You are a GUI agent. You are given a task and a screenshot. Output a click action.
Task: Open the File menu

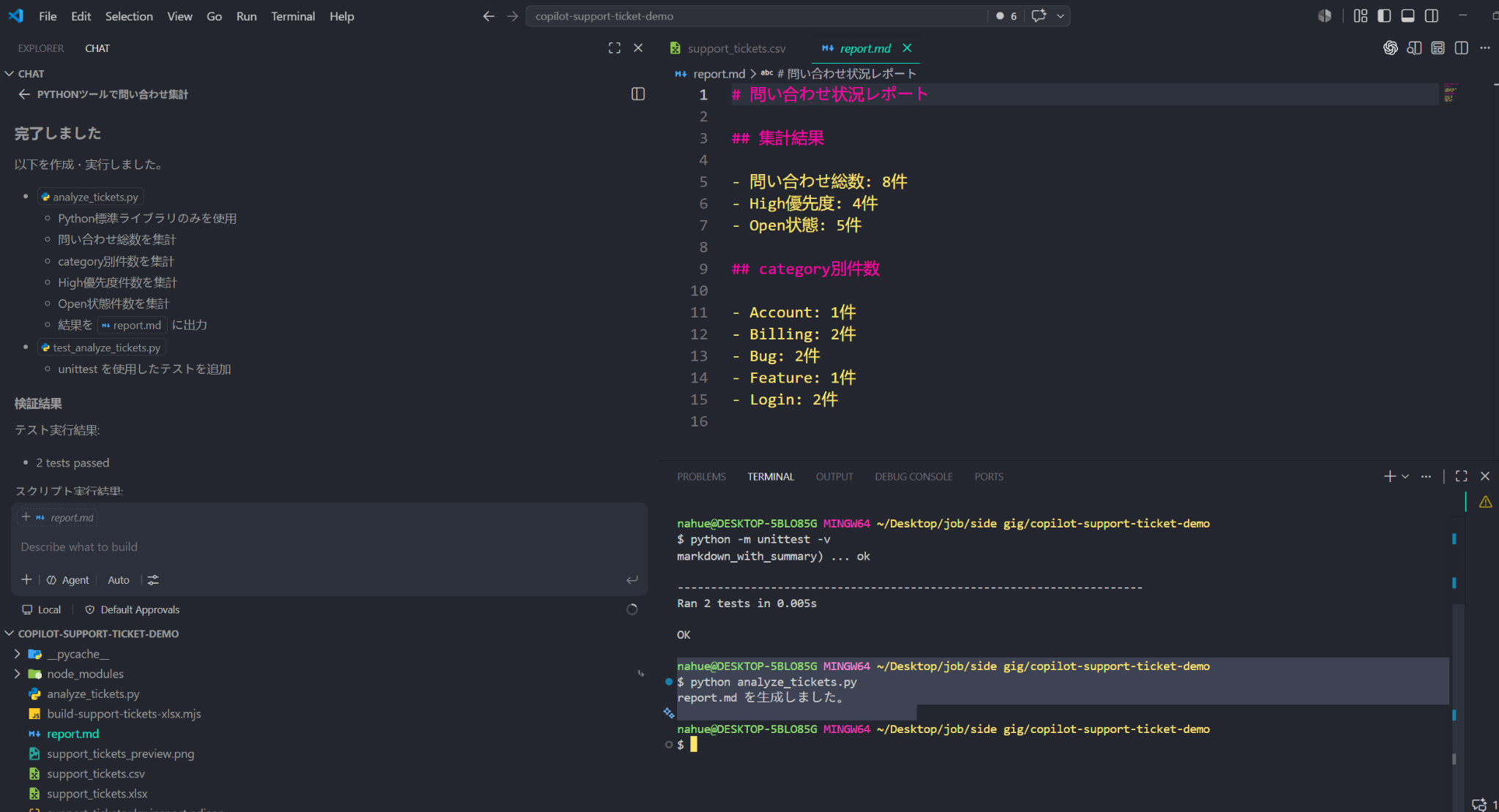click(48, 15)
